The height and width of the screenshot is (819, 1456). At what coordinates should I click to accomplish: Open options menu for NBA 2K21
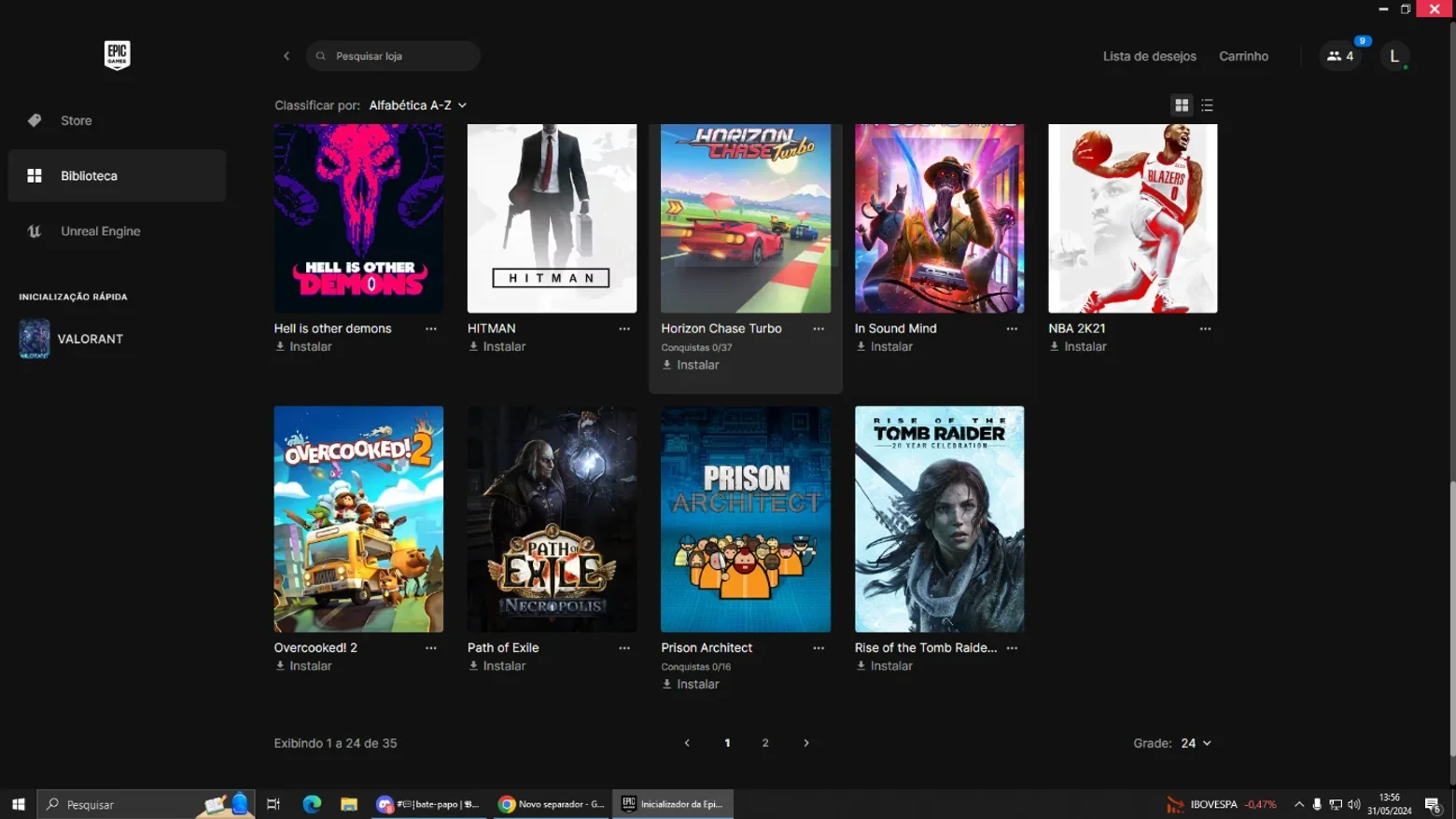pos(1205,328)
